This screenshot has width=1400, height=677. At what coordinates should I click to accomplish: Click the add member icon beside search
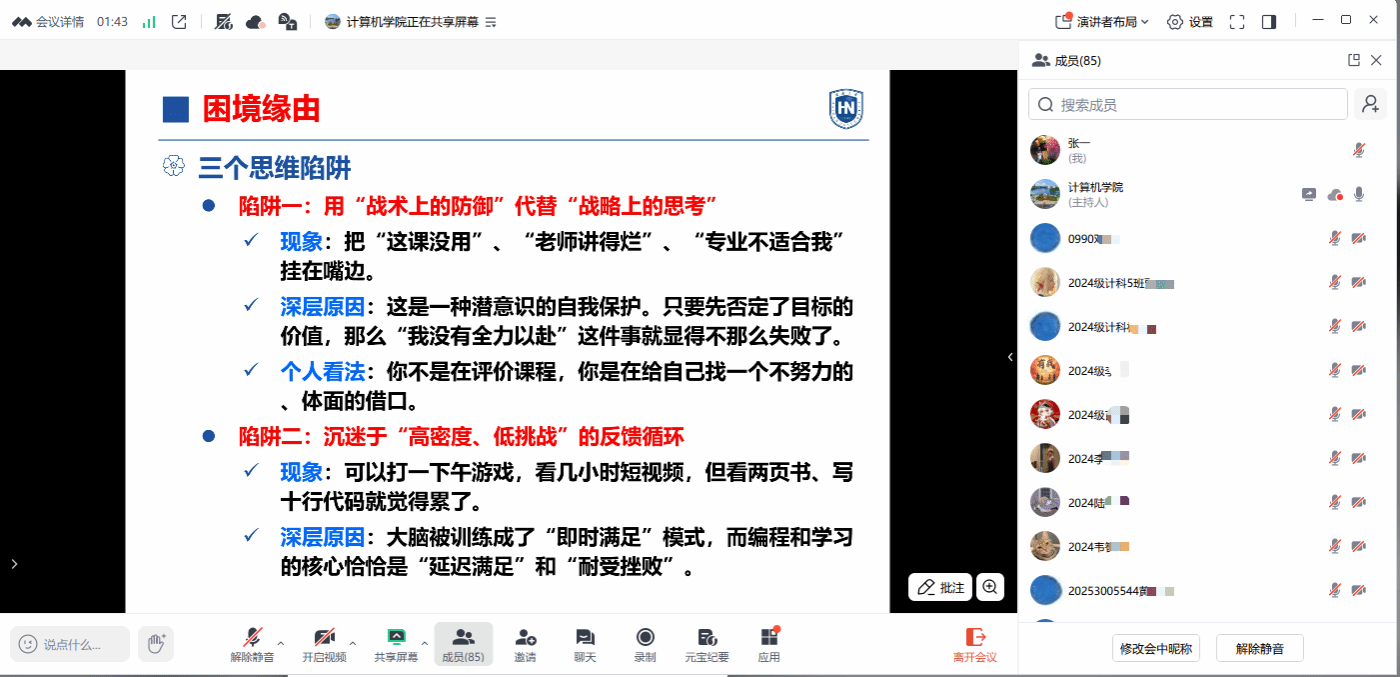pyautogui.click(x=1370, y=104)
